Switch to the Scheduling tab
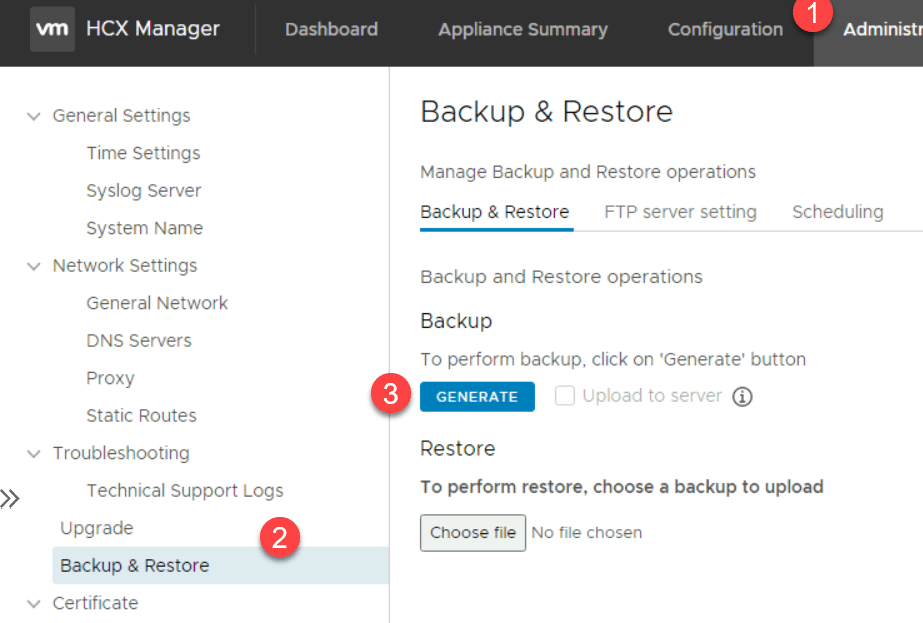 [x=837, y=212]
